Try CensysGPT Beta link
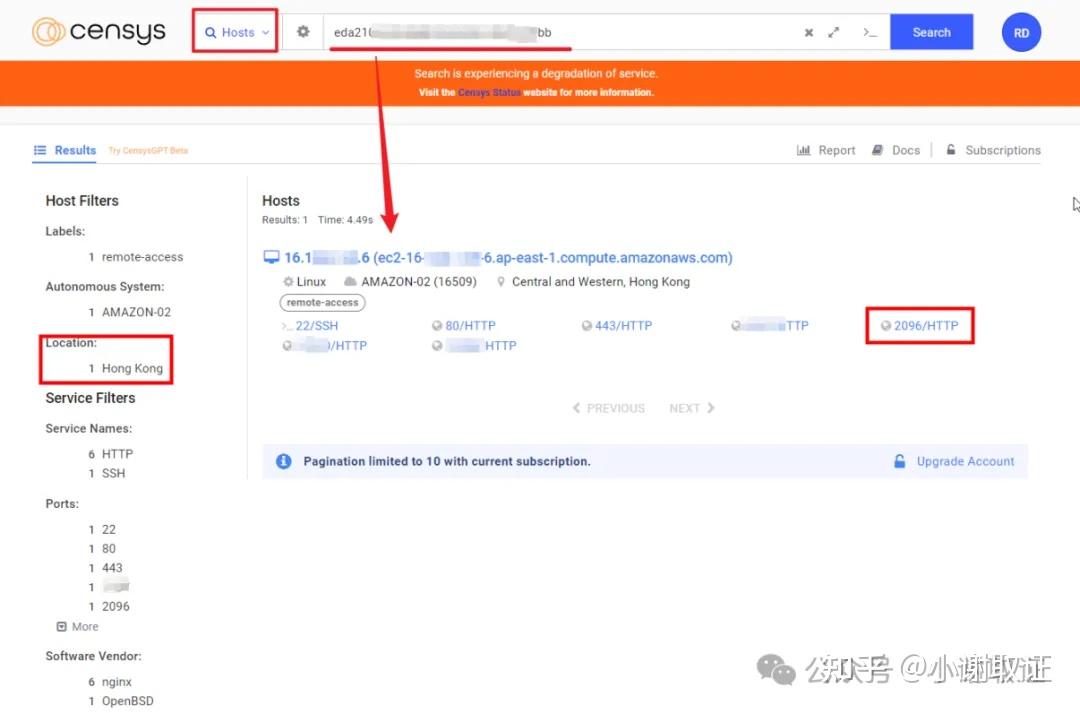Image resolution: width=1080 pixels, height=713 pixels. [148, 150]
